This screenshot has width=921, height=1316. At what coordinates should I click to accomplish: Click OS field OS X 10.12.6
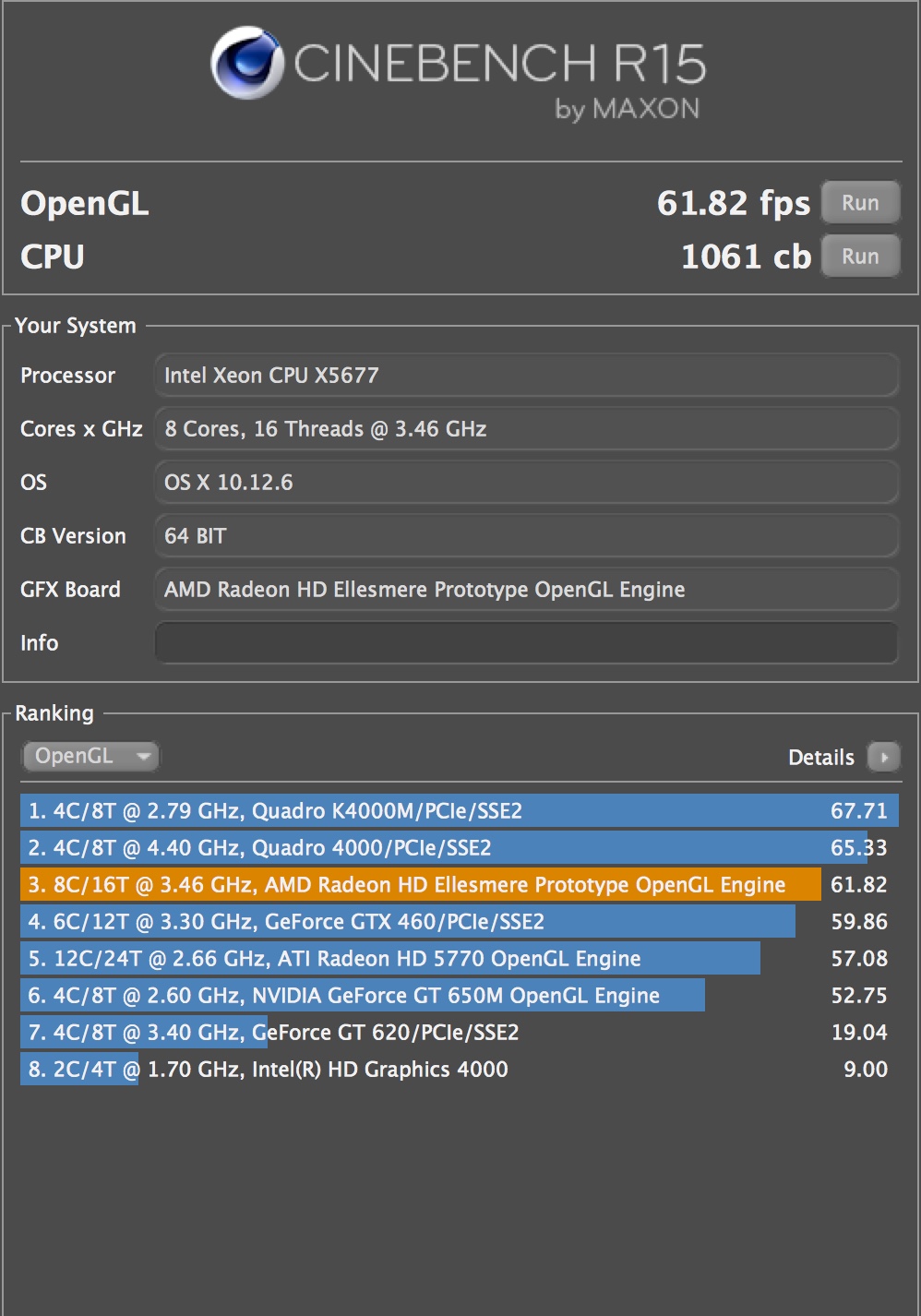click(526, 483)
